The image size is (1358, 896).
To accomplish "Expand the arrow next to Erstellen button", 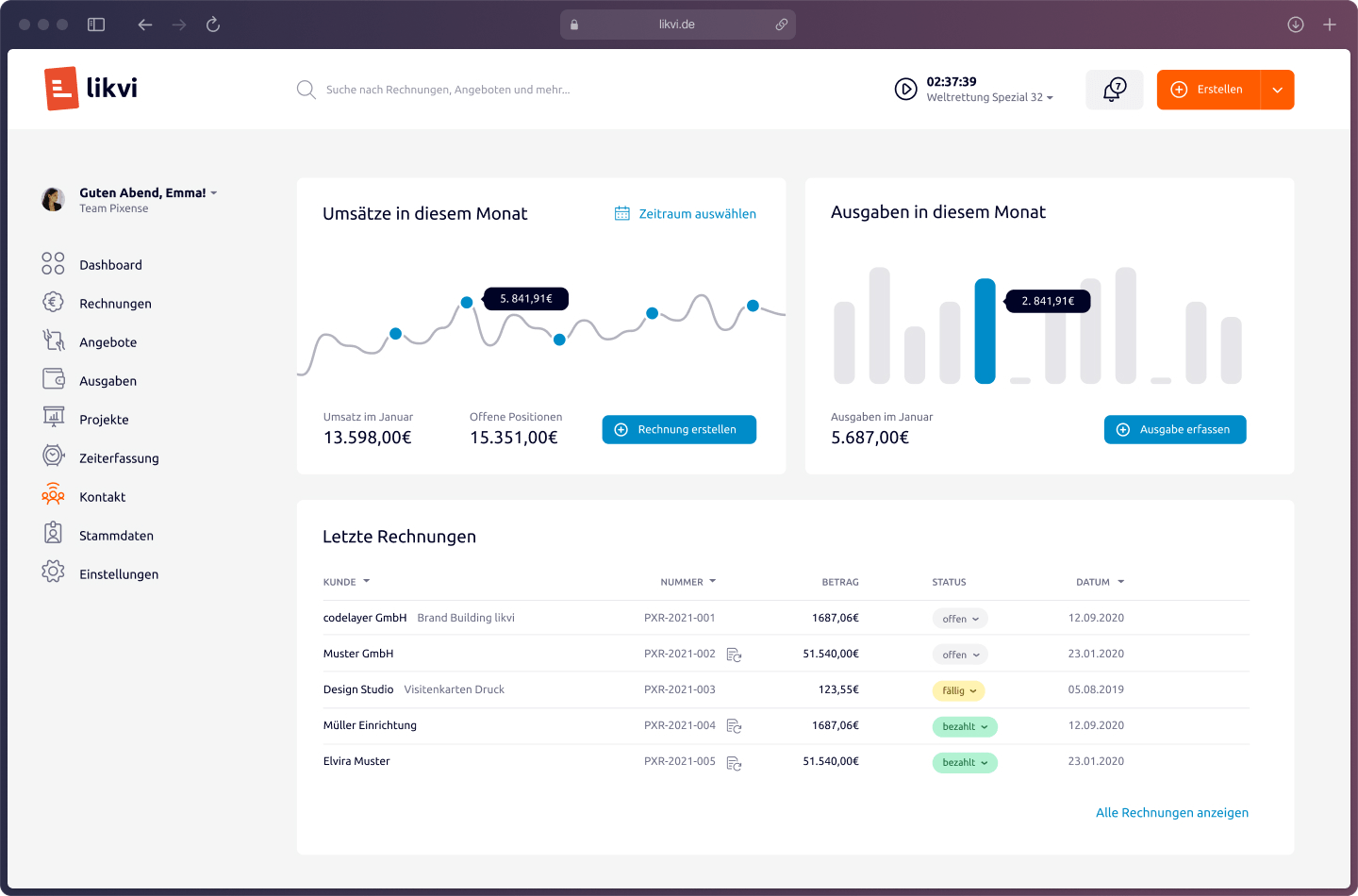I will [1278, 91].
